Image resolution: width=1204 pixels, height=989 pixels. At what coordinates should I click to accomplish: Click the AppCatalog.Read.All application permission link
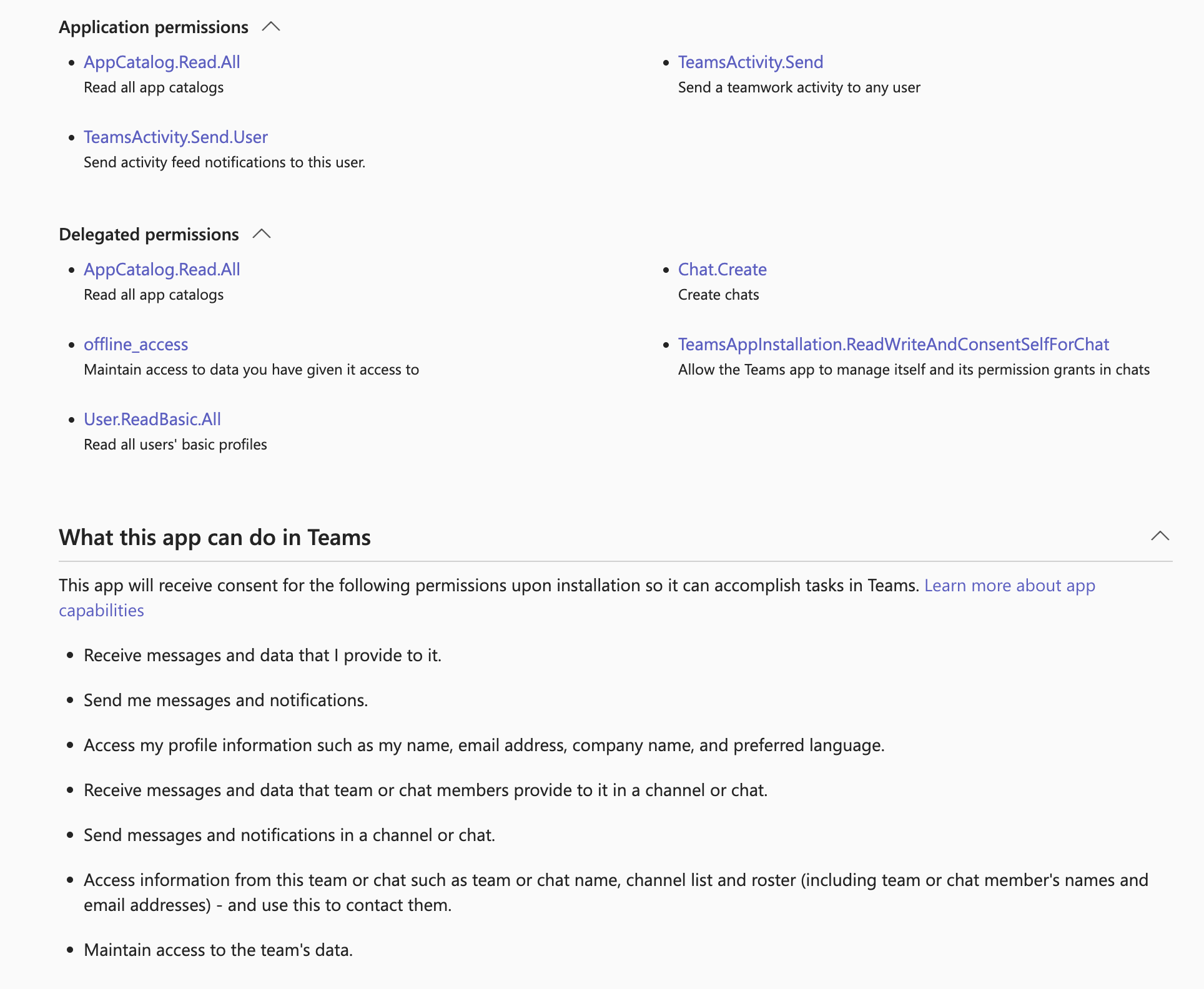pyautogui.click(x=162, y=61)
